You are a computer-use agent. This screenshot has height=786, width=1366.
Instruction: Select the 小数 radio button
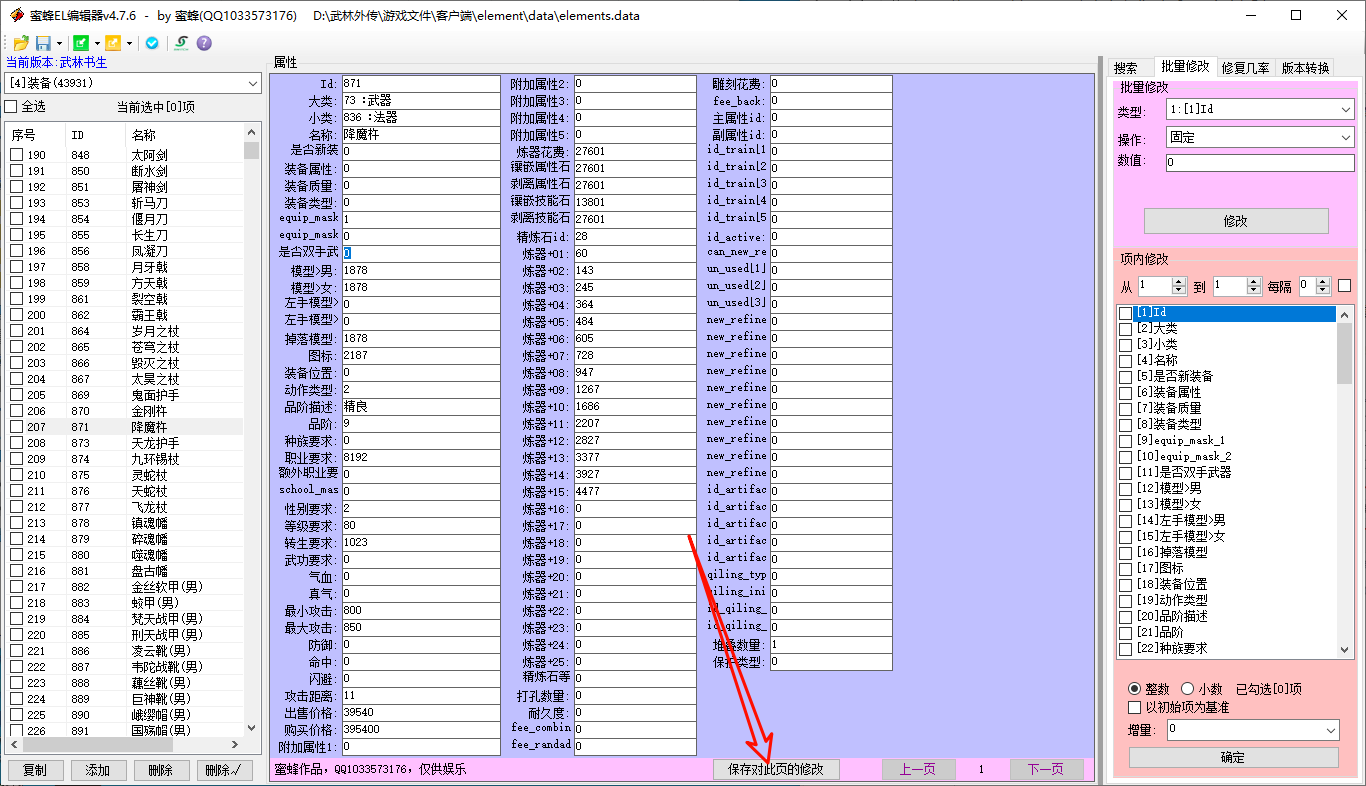pyautogui.click(x=1187, y=689)
